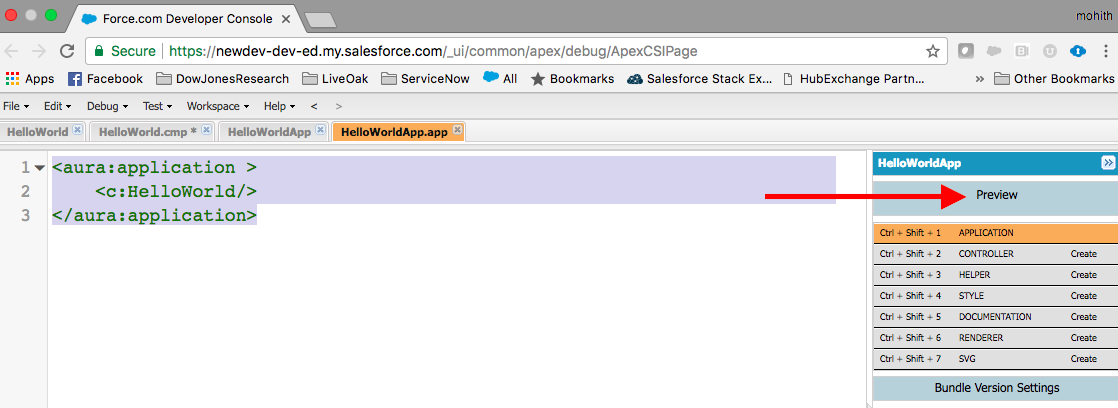Click the blue cloud extension icon
Image resolution: width=1118 pixels, height=408 pixels.
pos(1077,51)
